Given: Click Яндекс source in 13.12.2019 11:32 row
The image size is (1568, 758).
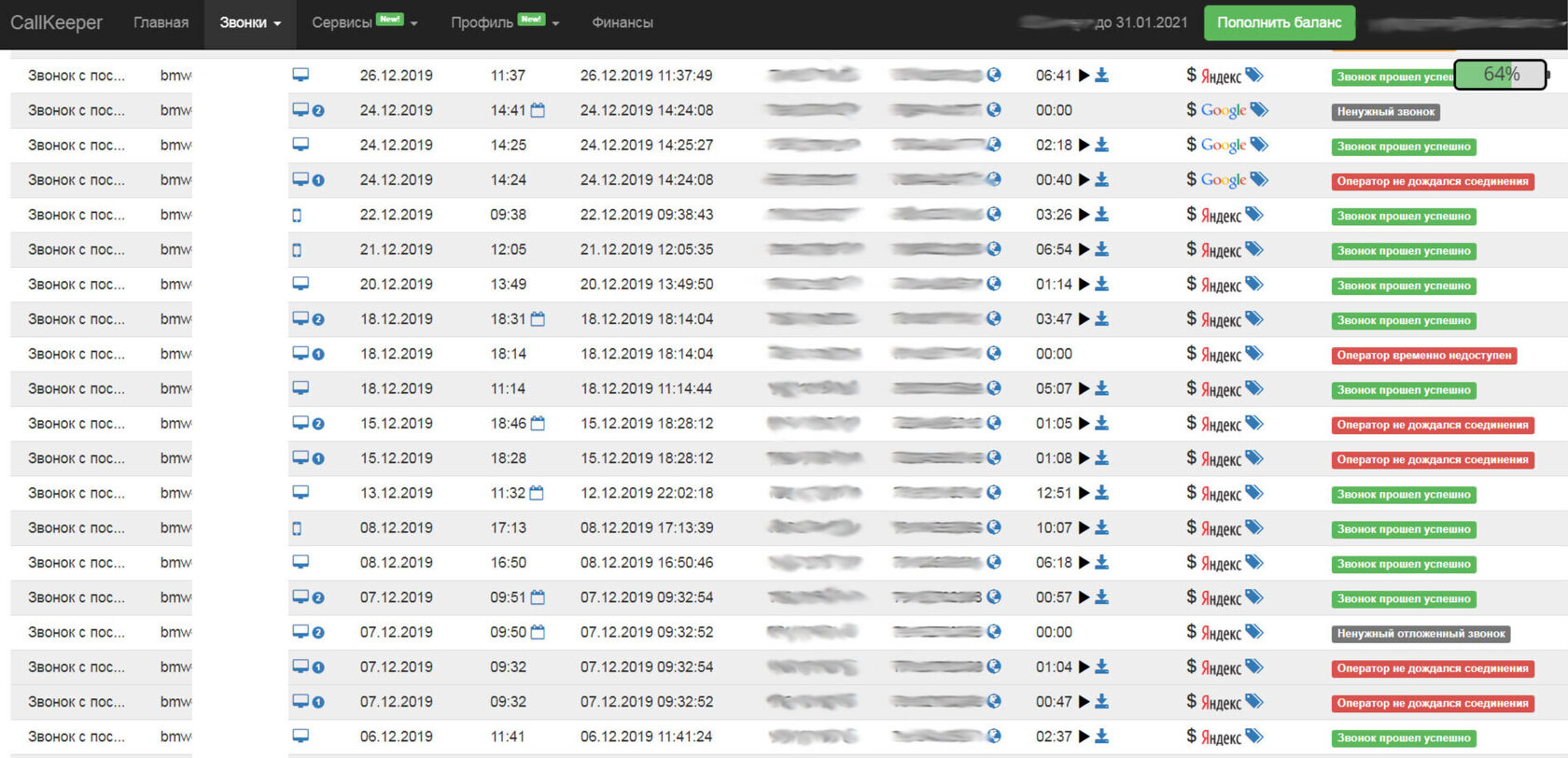Looking at the screenshot, I should 1221,494.
